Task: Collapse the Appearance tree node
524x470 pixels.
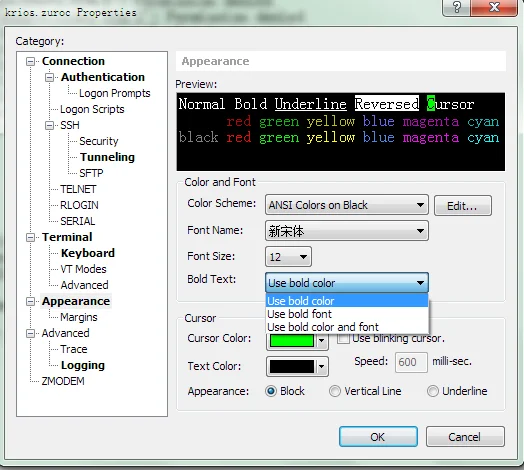Action: [x=30, y=302]
